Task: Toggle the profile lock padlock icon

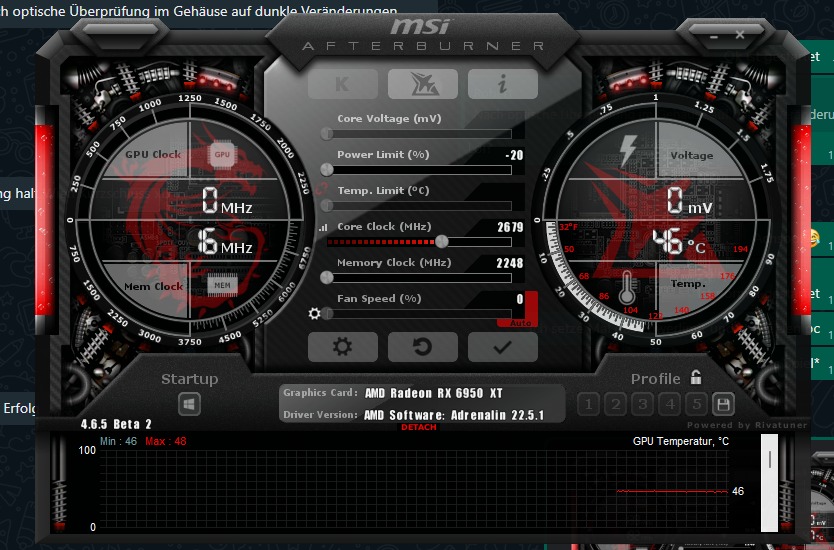Action: [x=696, y=377]
